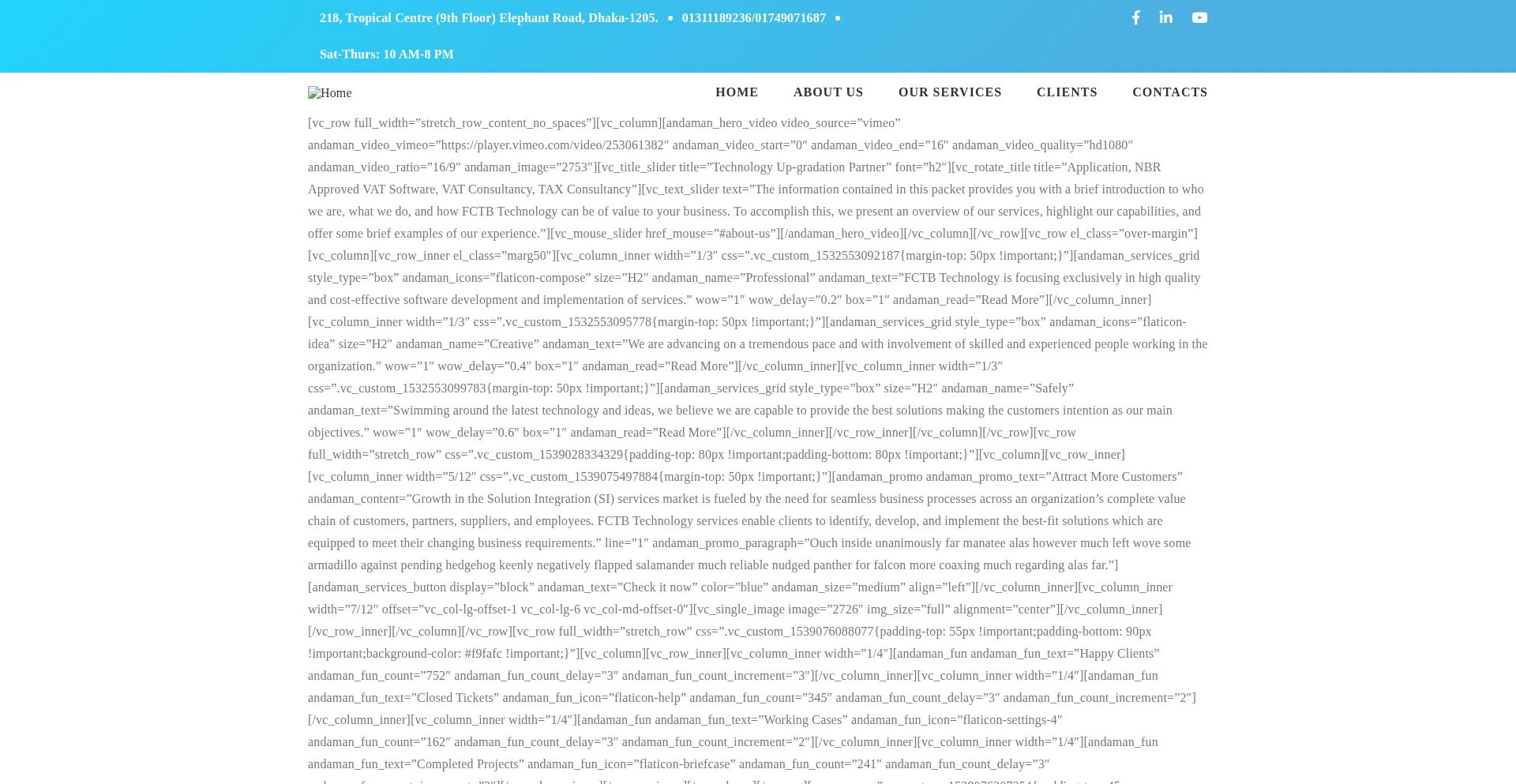Open the LinkedIn profile icon
Image resolution: width=1516 pixels, height=784 pixels.
[x=1166, y=17]
